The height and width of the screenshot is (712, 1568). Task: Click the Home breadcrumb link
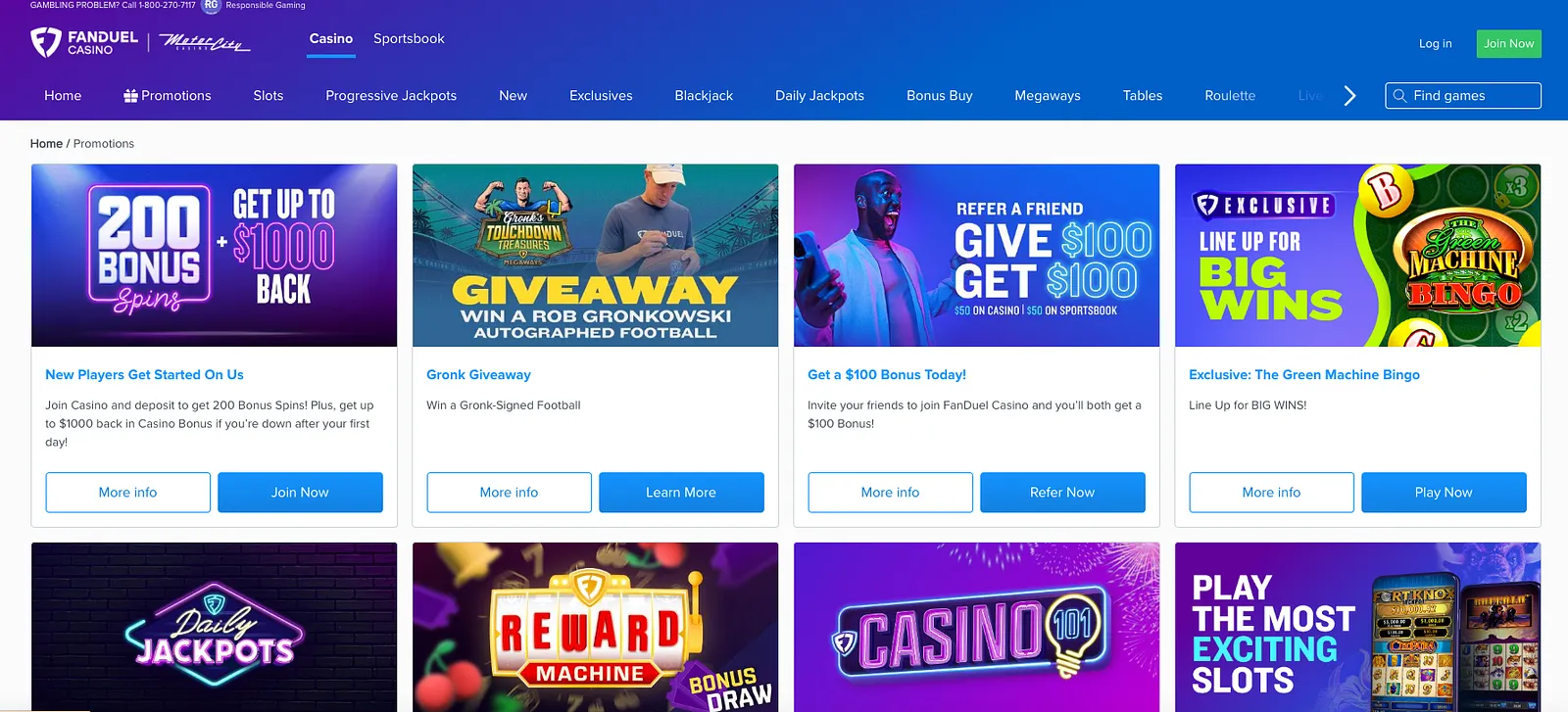tap(46, 144)
